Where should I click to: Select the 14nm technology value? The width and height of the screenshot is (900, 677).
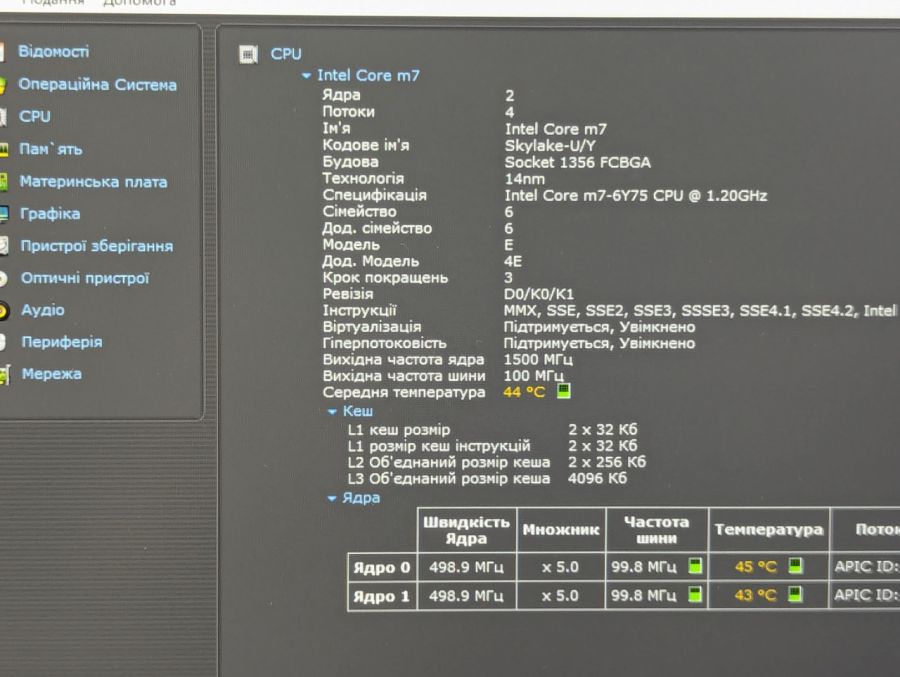(525, 179)
